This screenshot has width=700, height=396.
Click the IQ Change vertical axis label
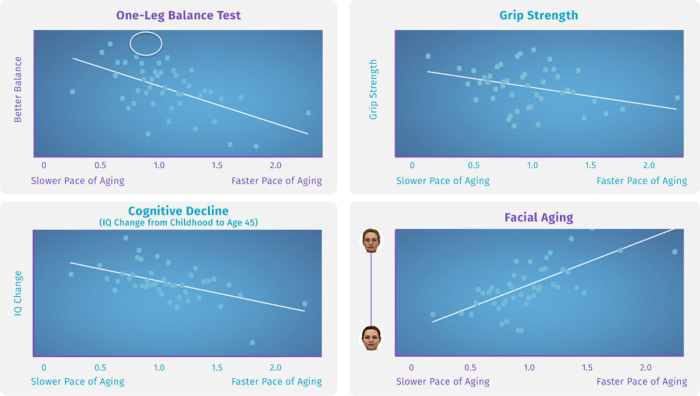(18, 293)
